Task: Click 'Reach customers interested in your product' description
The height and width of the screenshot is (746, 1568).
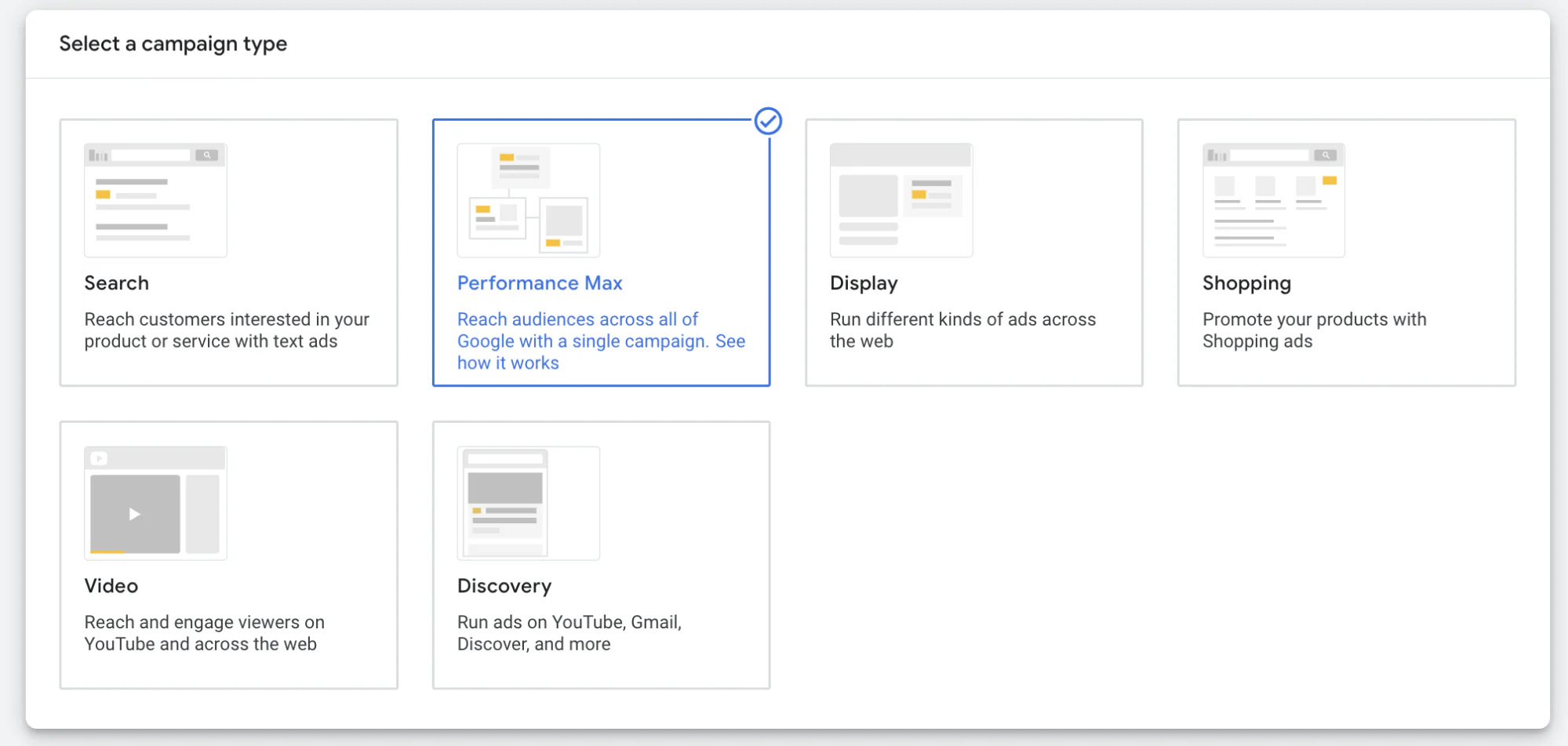Action: (227, 330)
